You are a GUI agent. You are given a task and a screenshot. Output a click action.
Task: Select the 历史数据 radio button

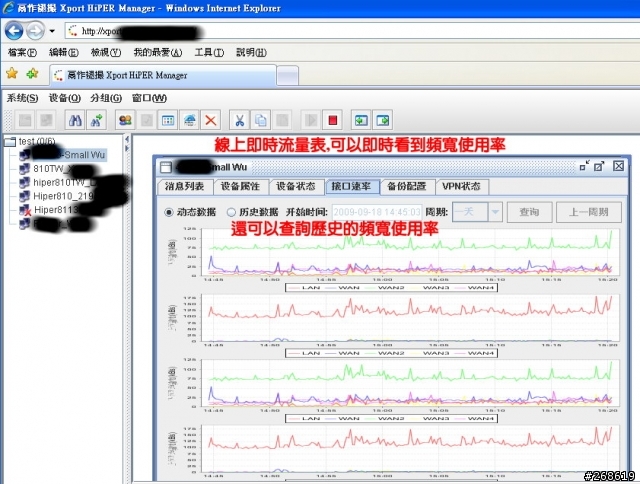click(231, 212)
